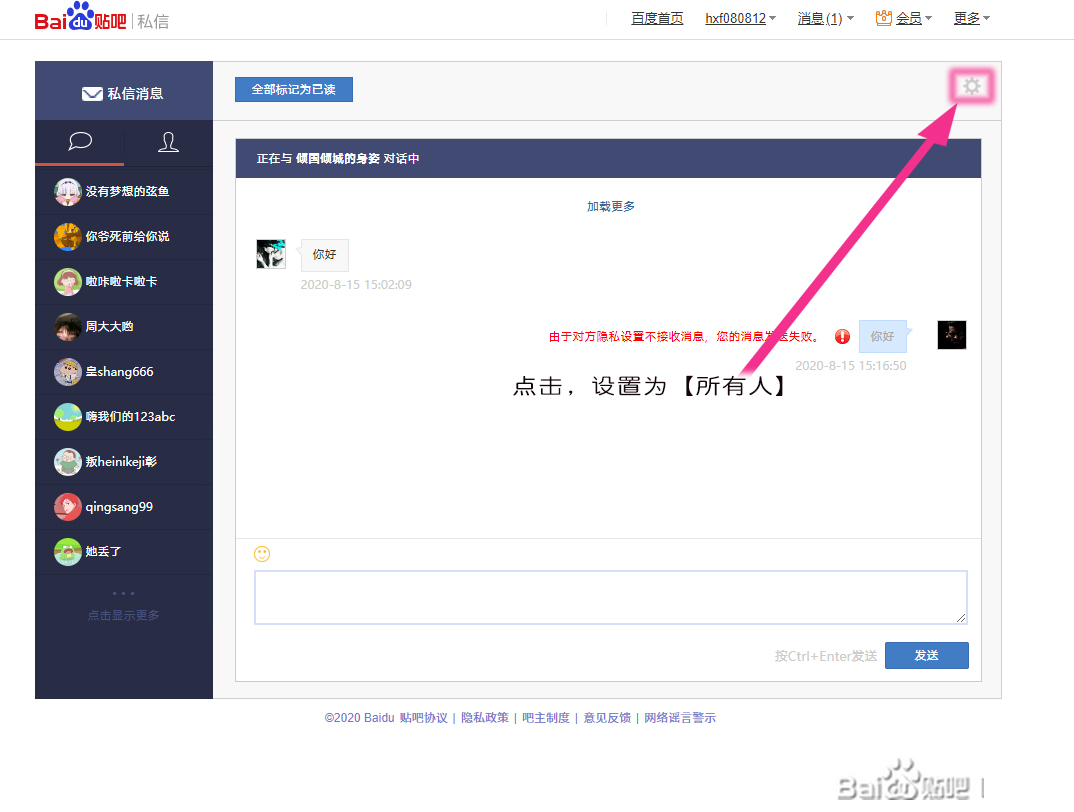The width and height of the screenshot is (1074, 812).
Task: Click the received 你好 message bubble
Action: click(325, 255)
